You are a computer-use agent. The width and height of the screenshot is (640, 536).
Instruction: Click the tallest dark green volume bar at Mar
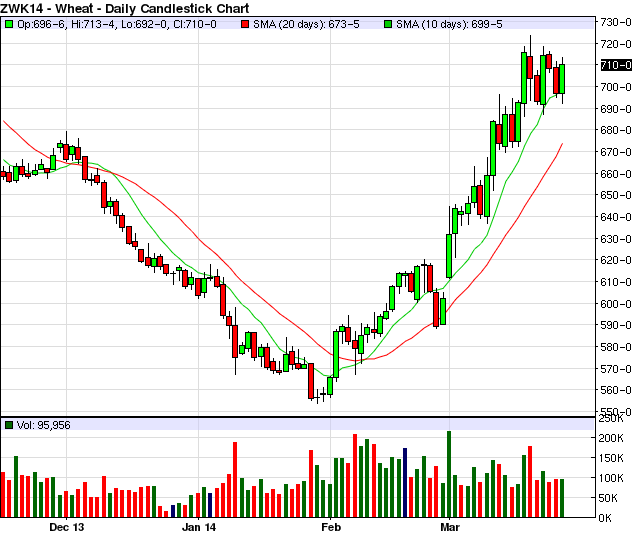[x=449, y=474]
